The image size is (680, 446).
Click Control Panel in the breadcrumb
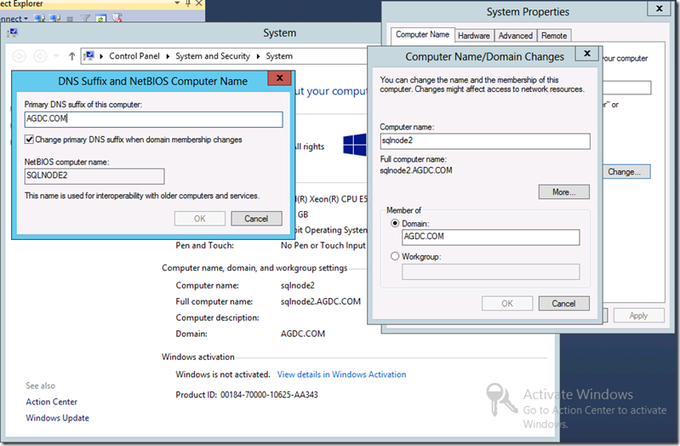click(x=134, y=56)
